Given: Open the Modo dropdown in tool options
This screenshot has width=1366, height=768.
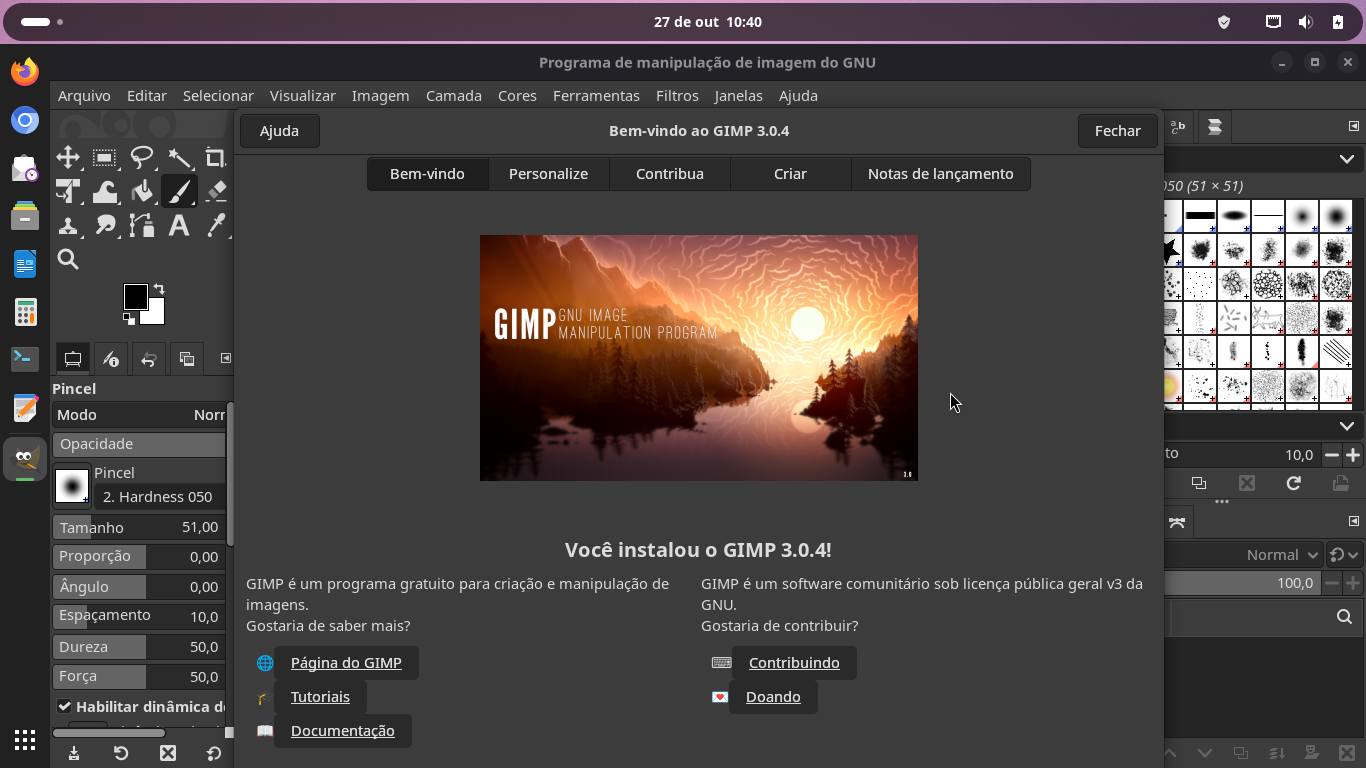Looking at the screenshot, I should coord(140,415).
